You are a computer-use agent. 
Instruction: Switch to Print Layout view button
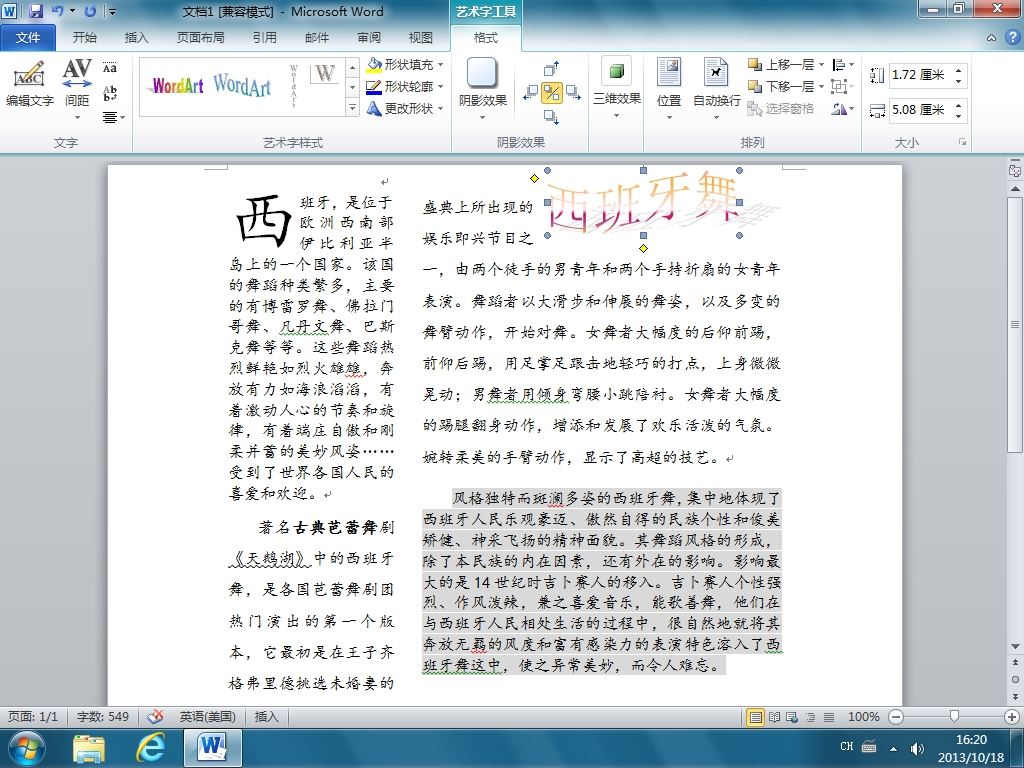756,717
